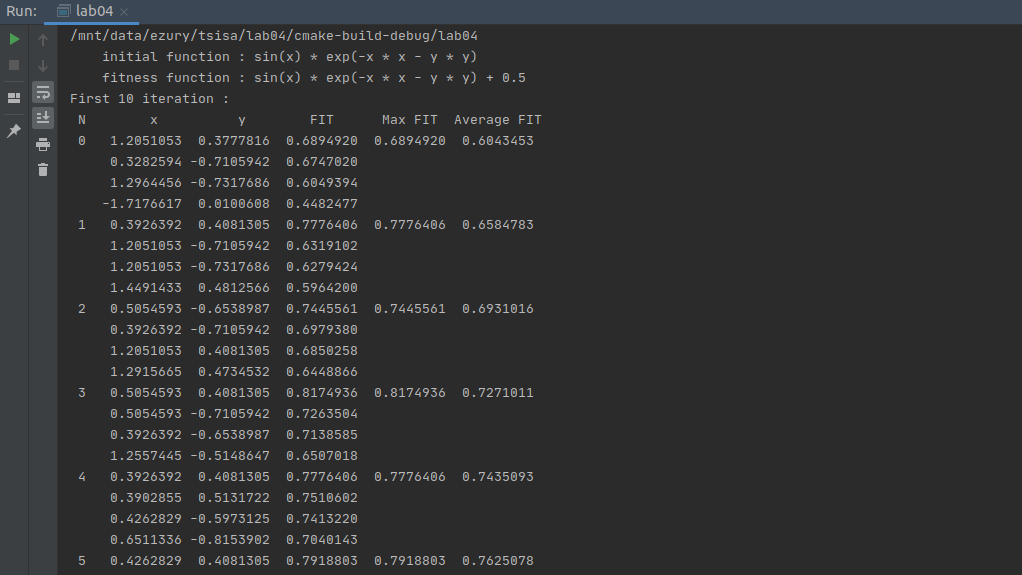Screen dimensions: 1022x575
Task: Click y value -0.5148647
Action: pyautogui.click(x=229, y=456)
